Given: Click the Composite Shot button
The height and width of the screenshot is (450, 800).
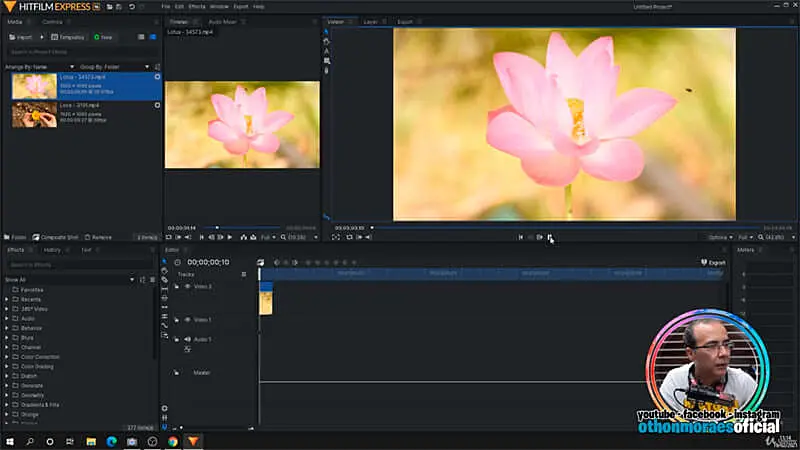Looking at the screenshot, I should tap(56, 237).
